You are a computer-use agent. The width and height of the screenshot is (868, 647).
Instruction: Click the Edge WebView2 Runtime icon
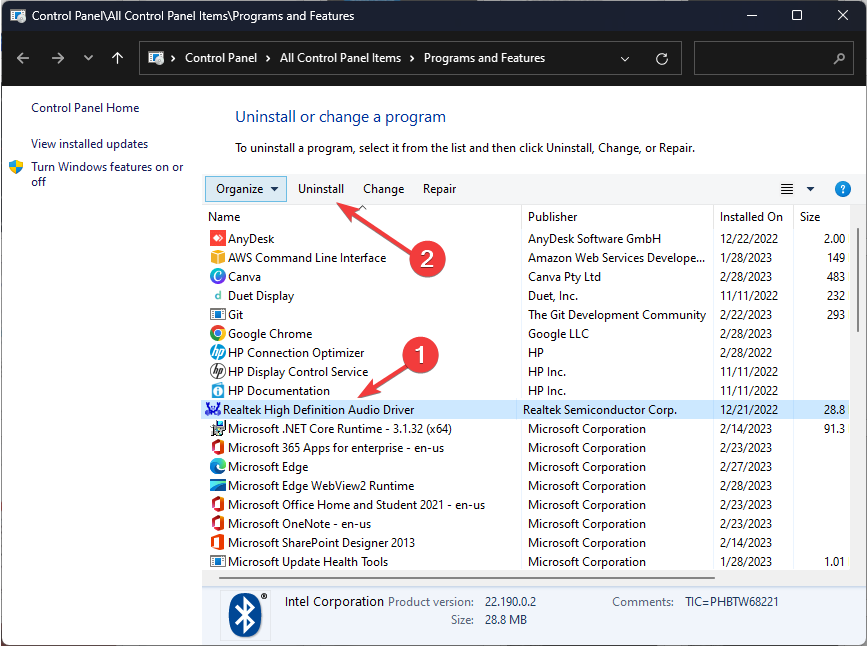[218, 485]
